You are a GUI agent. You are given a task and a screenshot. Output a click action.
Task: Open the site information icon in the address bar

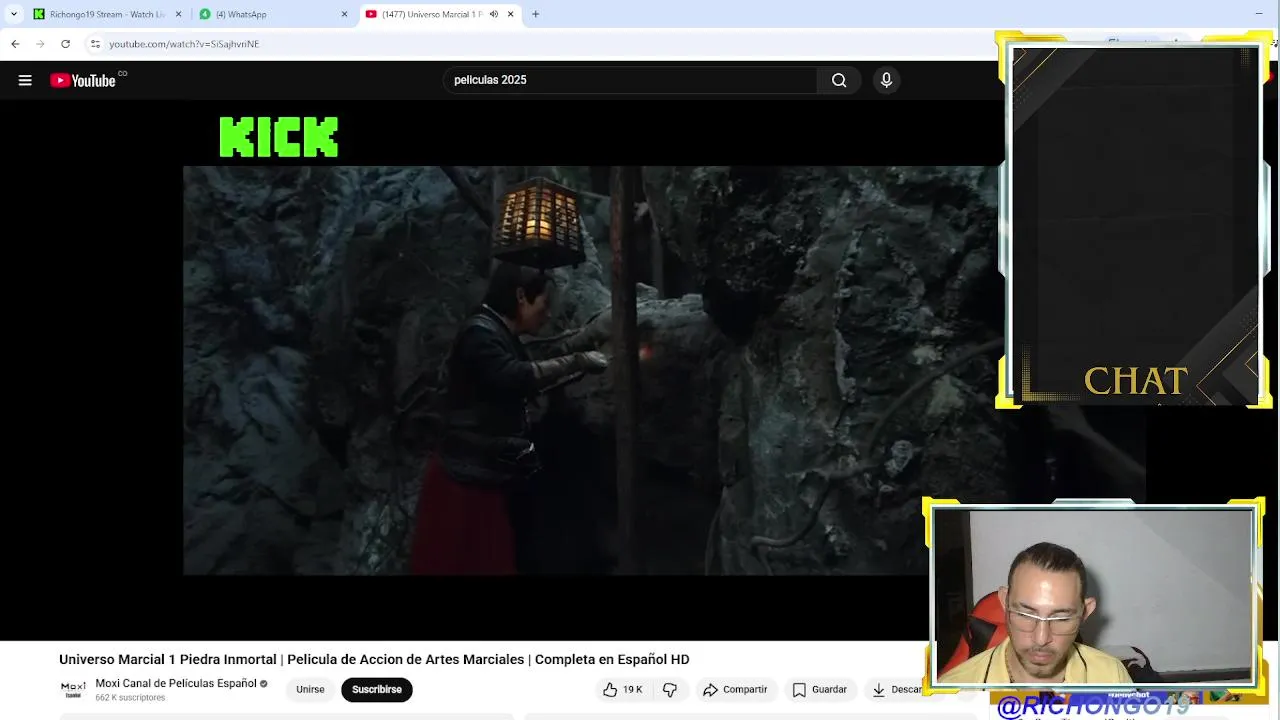click(95, 44)
